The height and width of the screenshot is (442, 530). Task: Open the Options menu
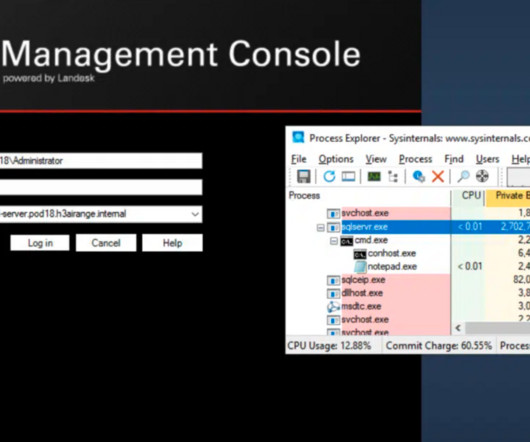point(336,159)
